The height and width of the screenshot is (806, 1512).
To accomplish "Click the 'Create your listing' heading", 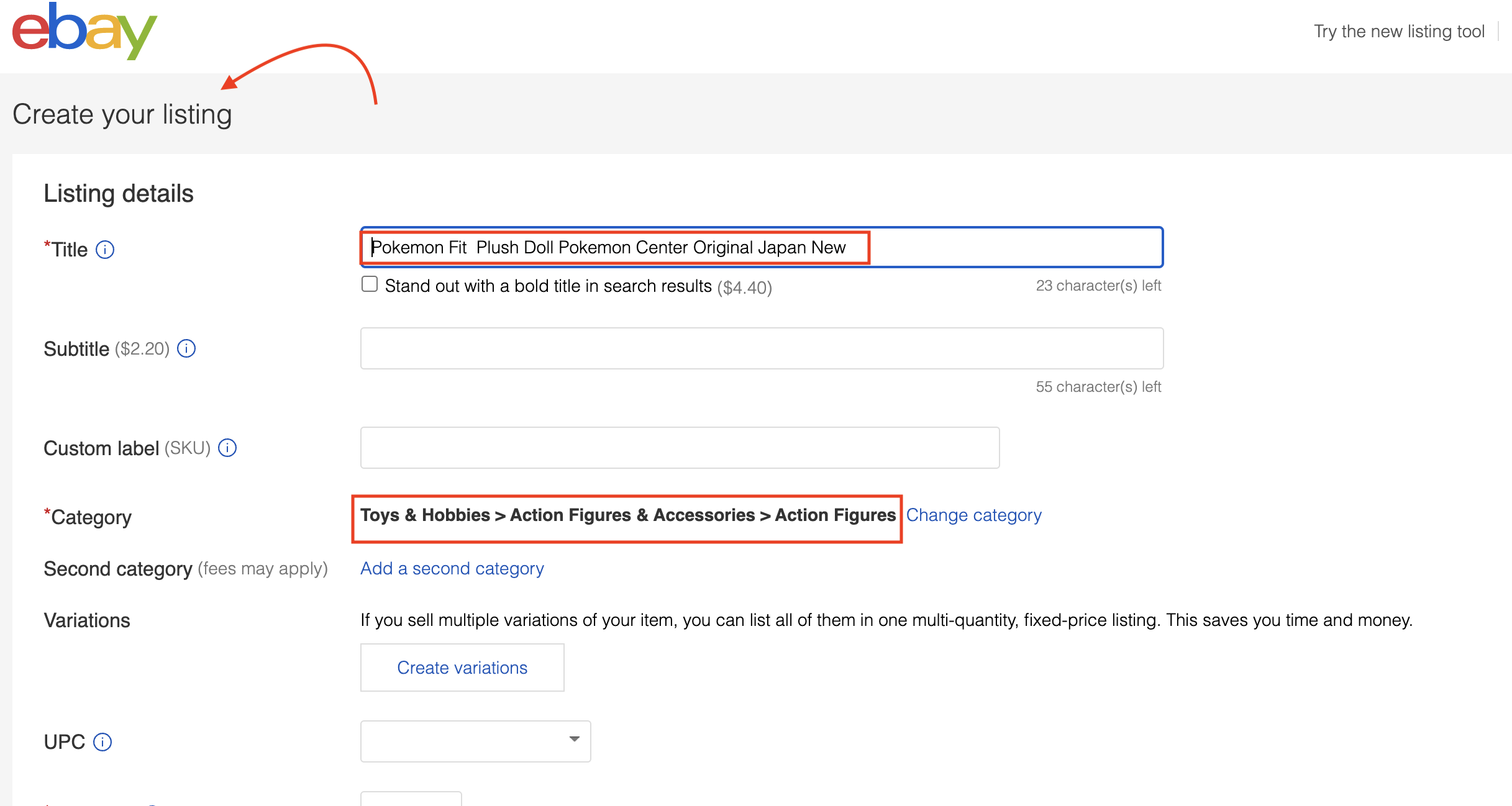I will pos(122,114).
